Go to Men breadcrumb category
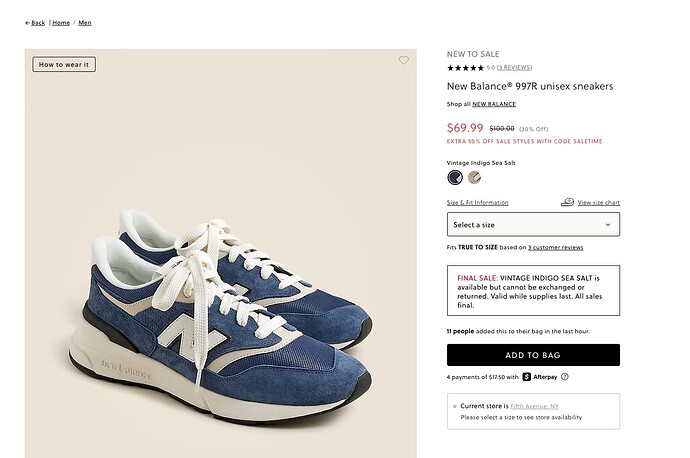The image size is (690, 458). tap(85, 22)
